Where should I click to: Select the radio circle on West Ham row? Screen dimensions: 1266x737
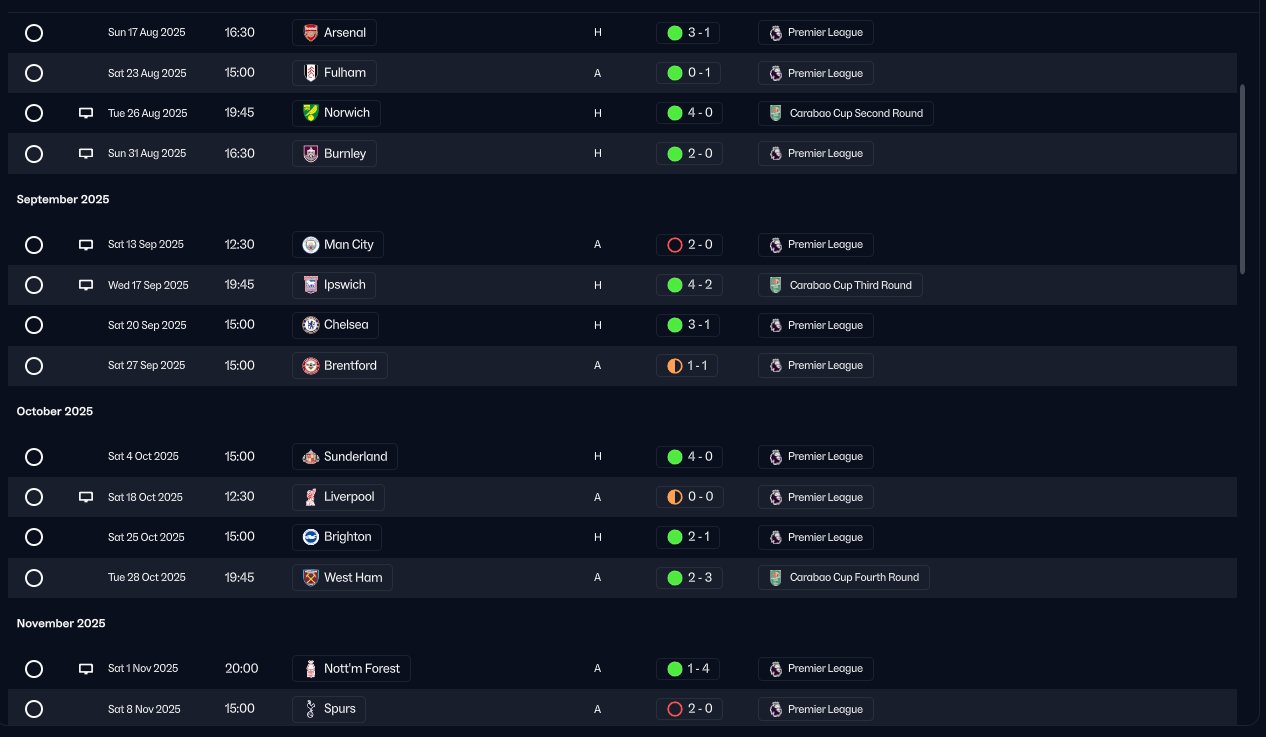click(x=34, y=578)
